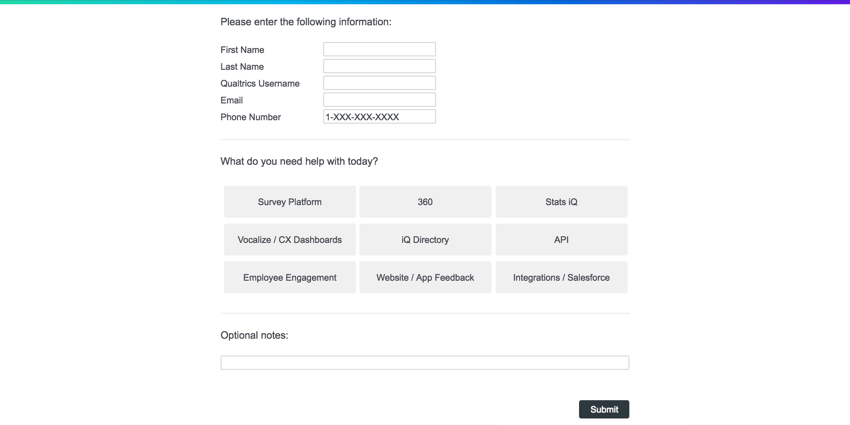Click the Phone Number label
850x425 pixels.
251,117
